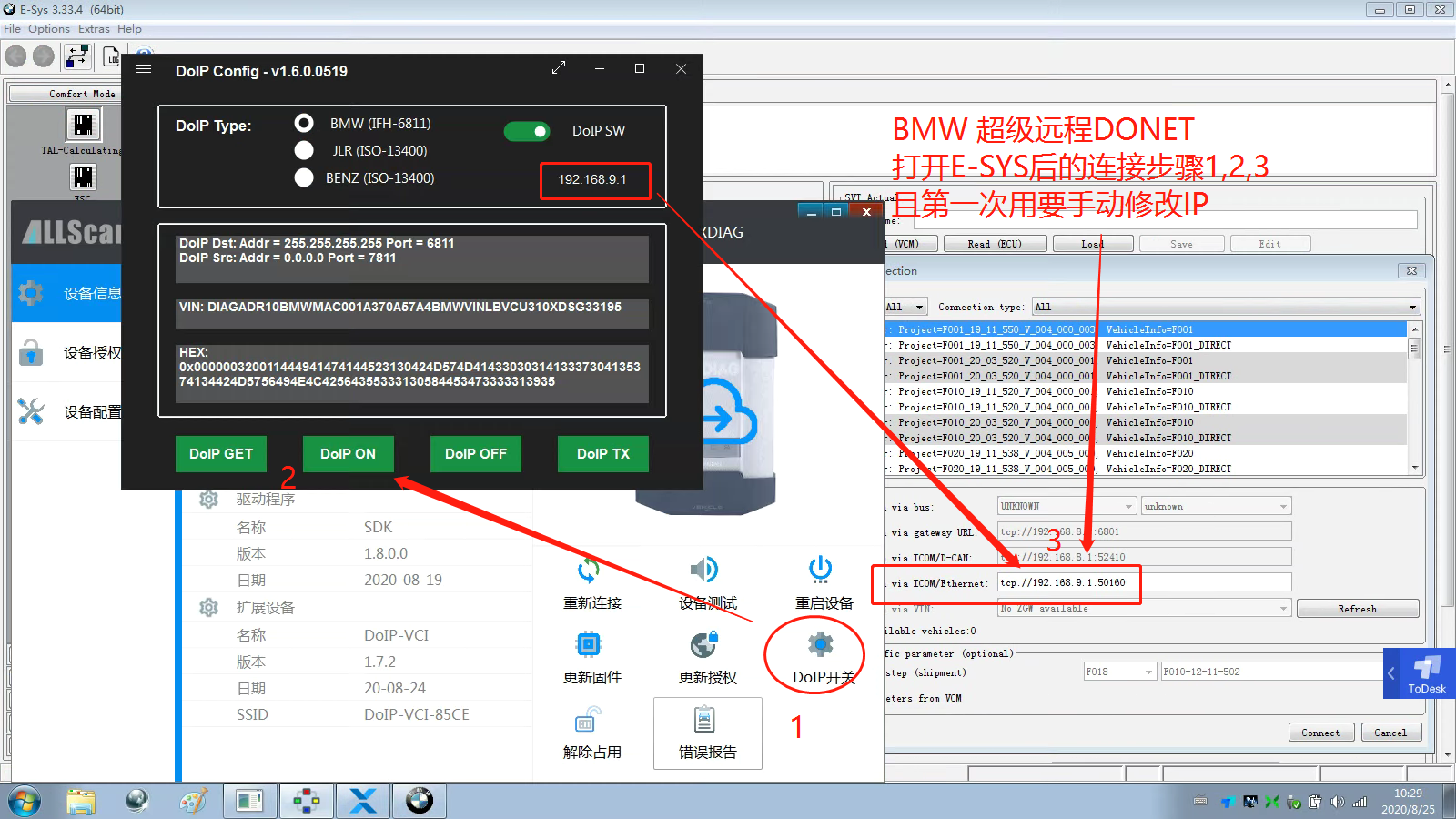Image resolution: width=1456 pixels, height=819 pixels.
Task: Select BENZ (ISO-13400) DoIP type
Action: point(304,177)
